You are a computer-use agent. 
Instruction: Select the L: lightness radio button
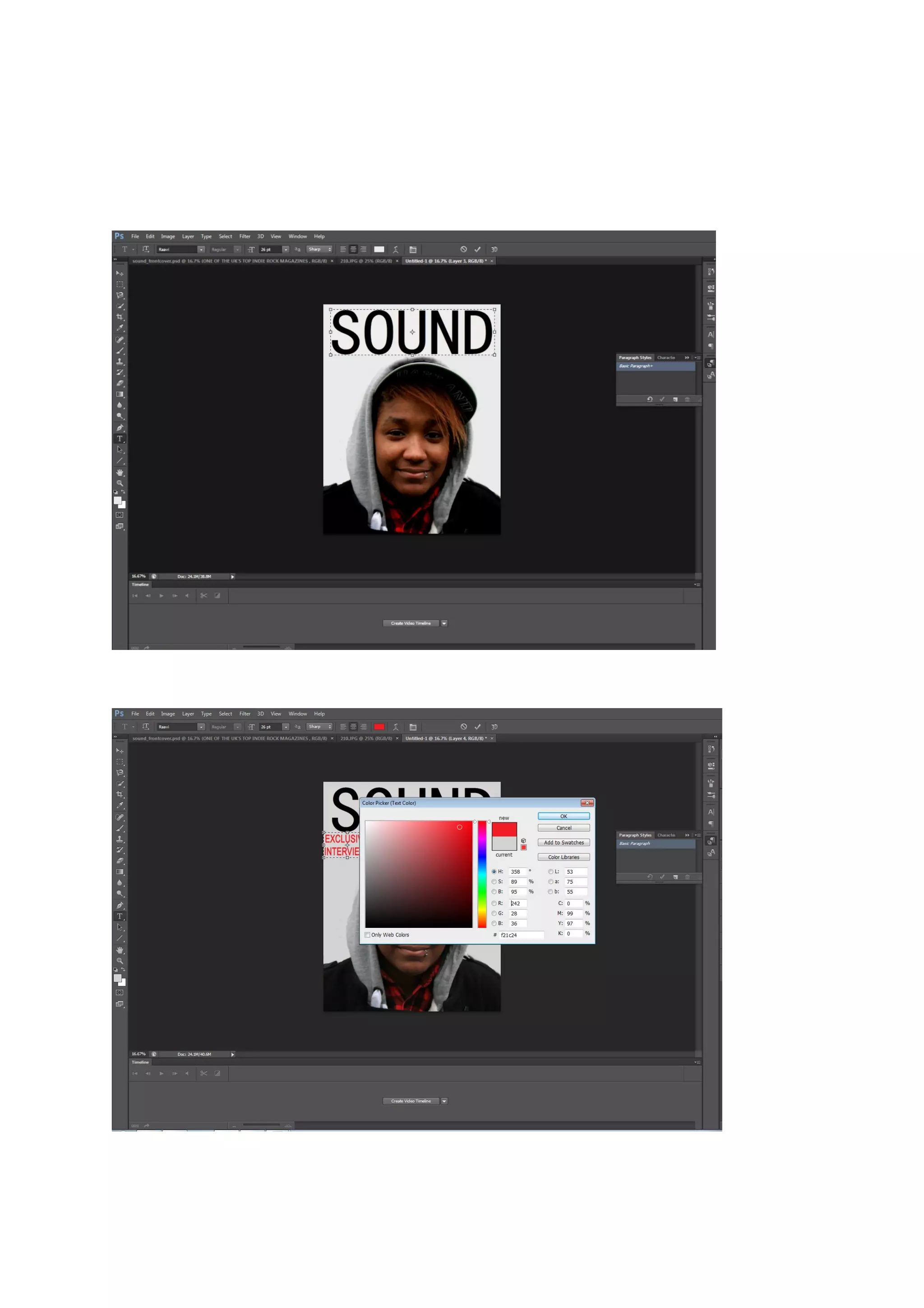tap(550, 872)
